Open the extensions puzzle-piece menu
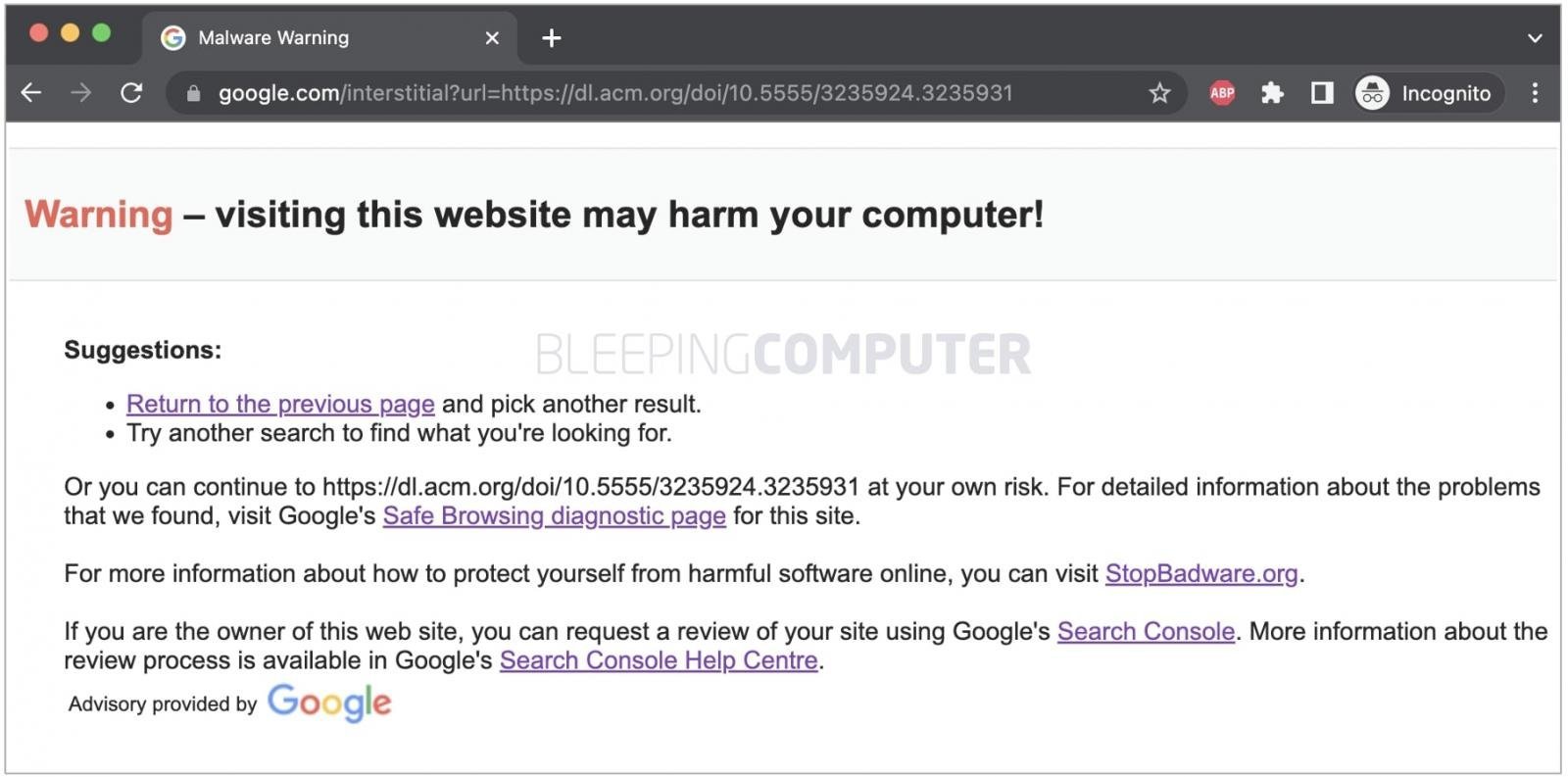The height and width of the screenshot is (777, 1568). tap(1272, 93)
